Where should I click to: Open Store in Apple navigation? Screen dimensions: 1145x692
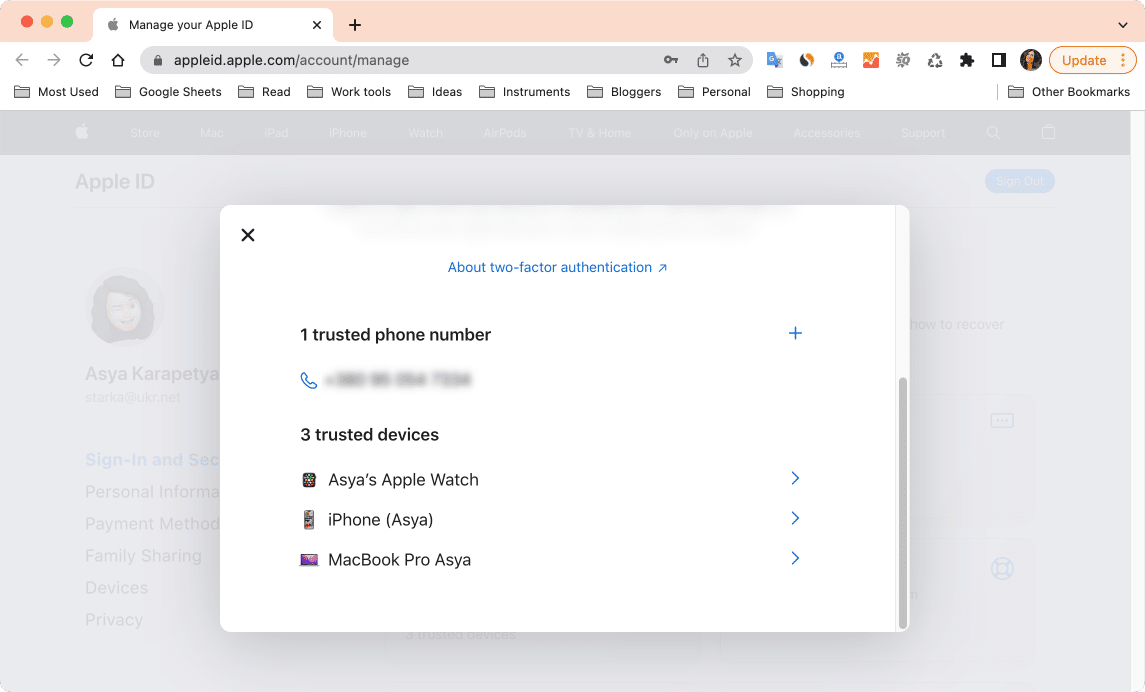click(x=145, y=133)
